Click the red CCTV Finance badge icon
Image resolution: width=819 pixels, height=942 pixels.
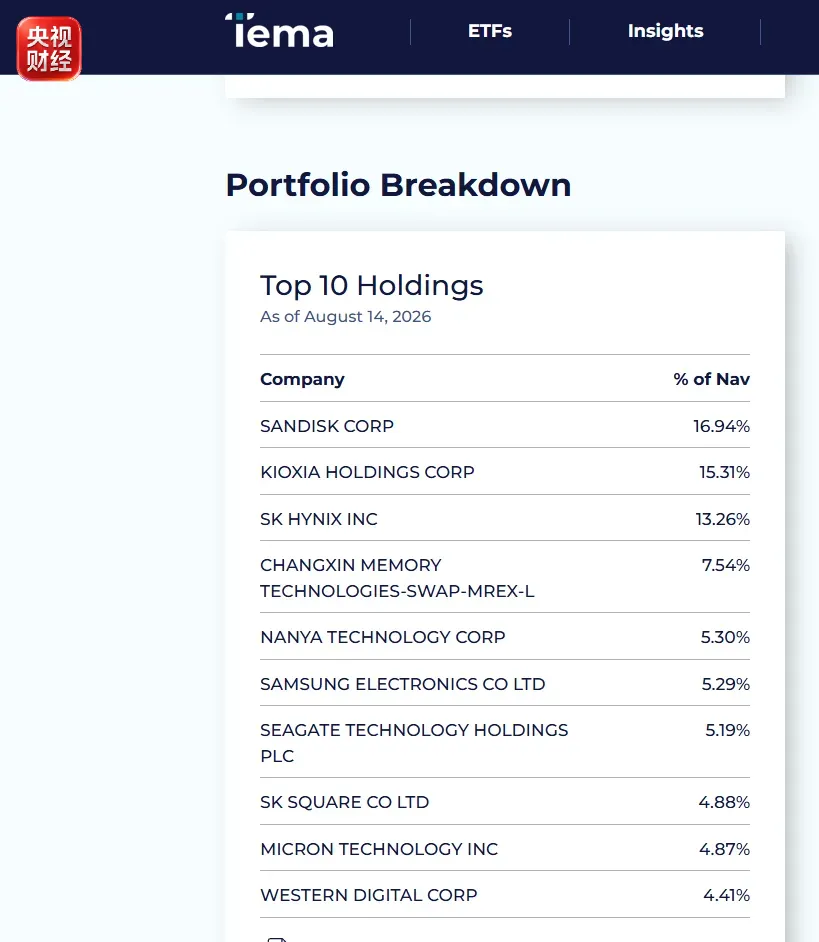tap(49, 49)
